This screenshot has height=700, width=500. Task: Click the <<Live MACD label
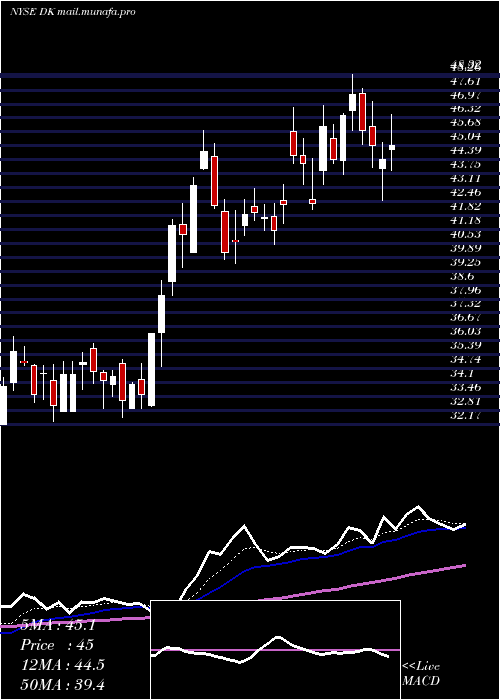coord(421,674)
